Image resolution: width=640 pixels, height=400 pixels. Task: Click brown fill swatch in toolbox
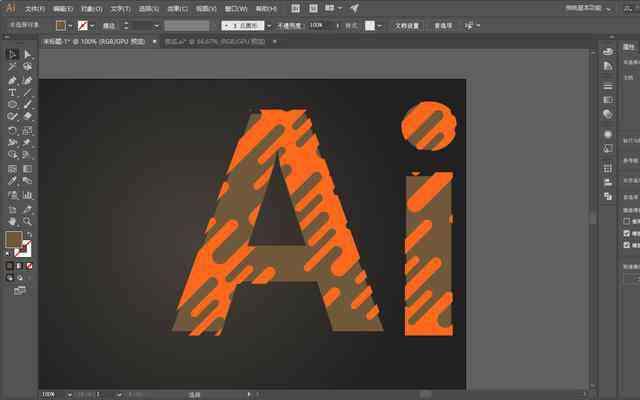[x=13, y=240]
